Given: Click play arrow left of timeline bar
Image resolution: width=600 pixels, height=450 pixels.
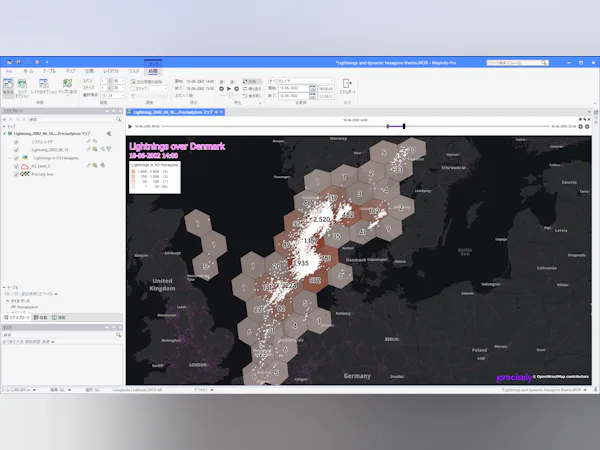Looking at the screenshot, I should tap(130, 126).
